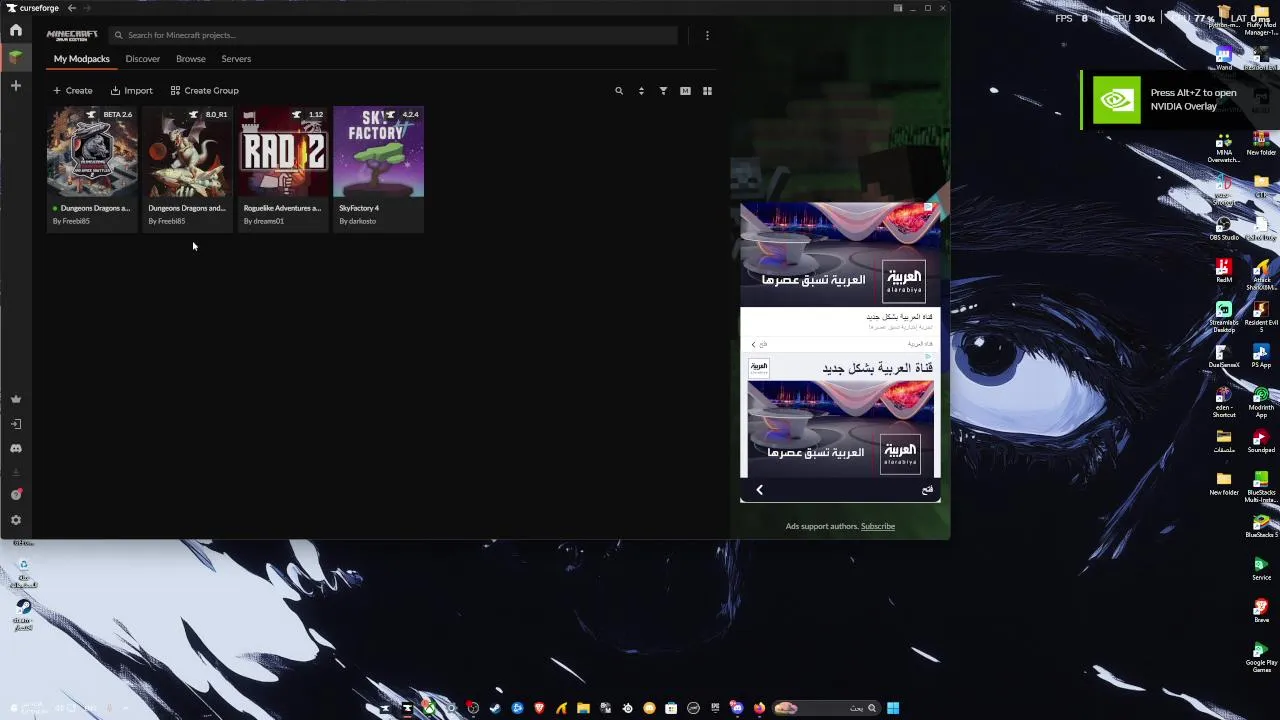Open BlueStacks Multi-Instance desktop shortcut

[x=1261, y=487]
